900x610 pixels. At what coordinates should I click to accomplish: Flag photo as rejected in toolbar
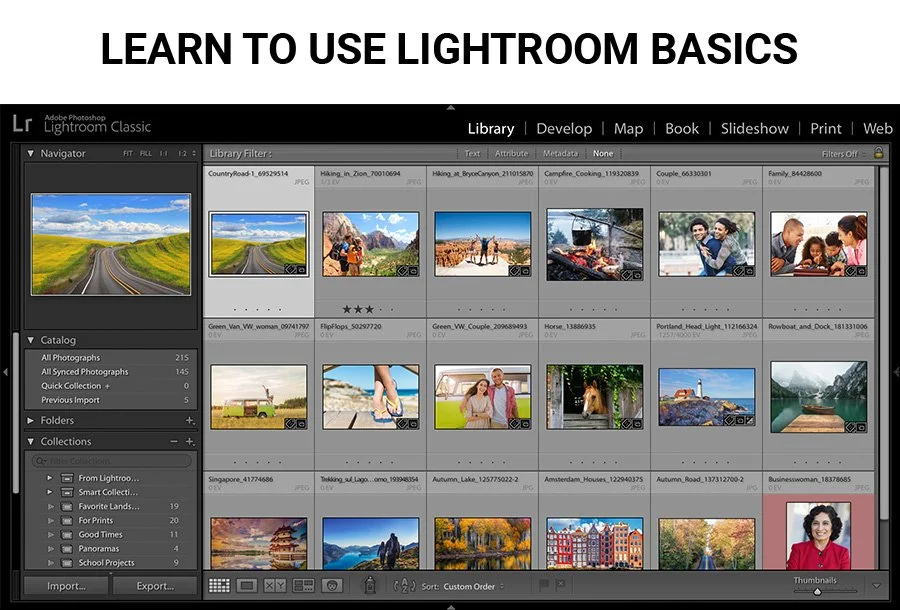pyautogui.click(x=561, y=585)
